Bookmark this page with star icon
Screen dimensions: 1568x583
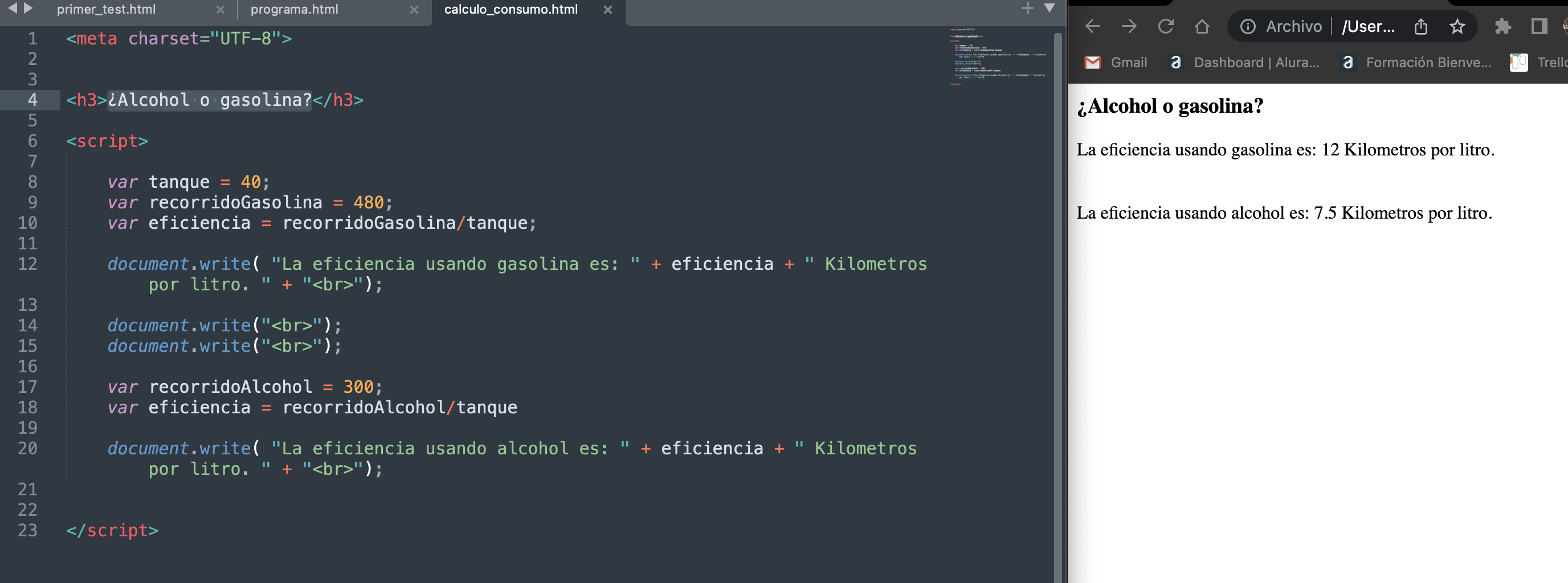(x=1457, y=26)
